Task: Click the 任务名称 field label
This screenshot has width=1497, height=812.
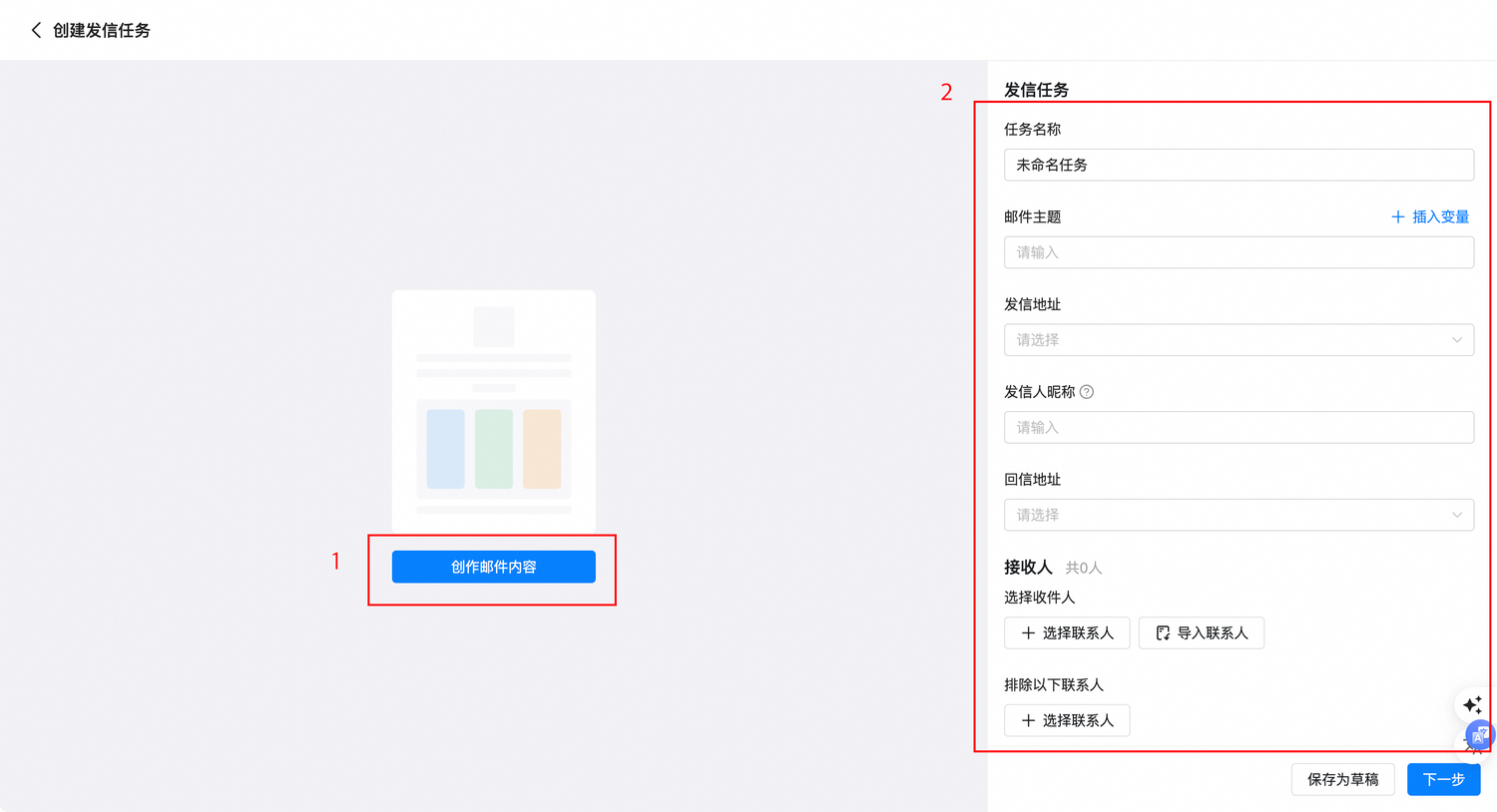Action: point(1032,130)
